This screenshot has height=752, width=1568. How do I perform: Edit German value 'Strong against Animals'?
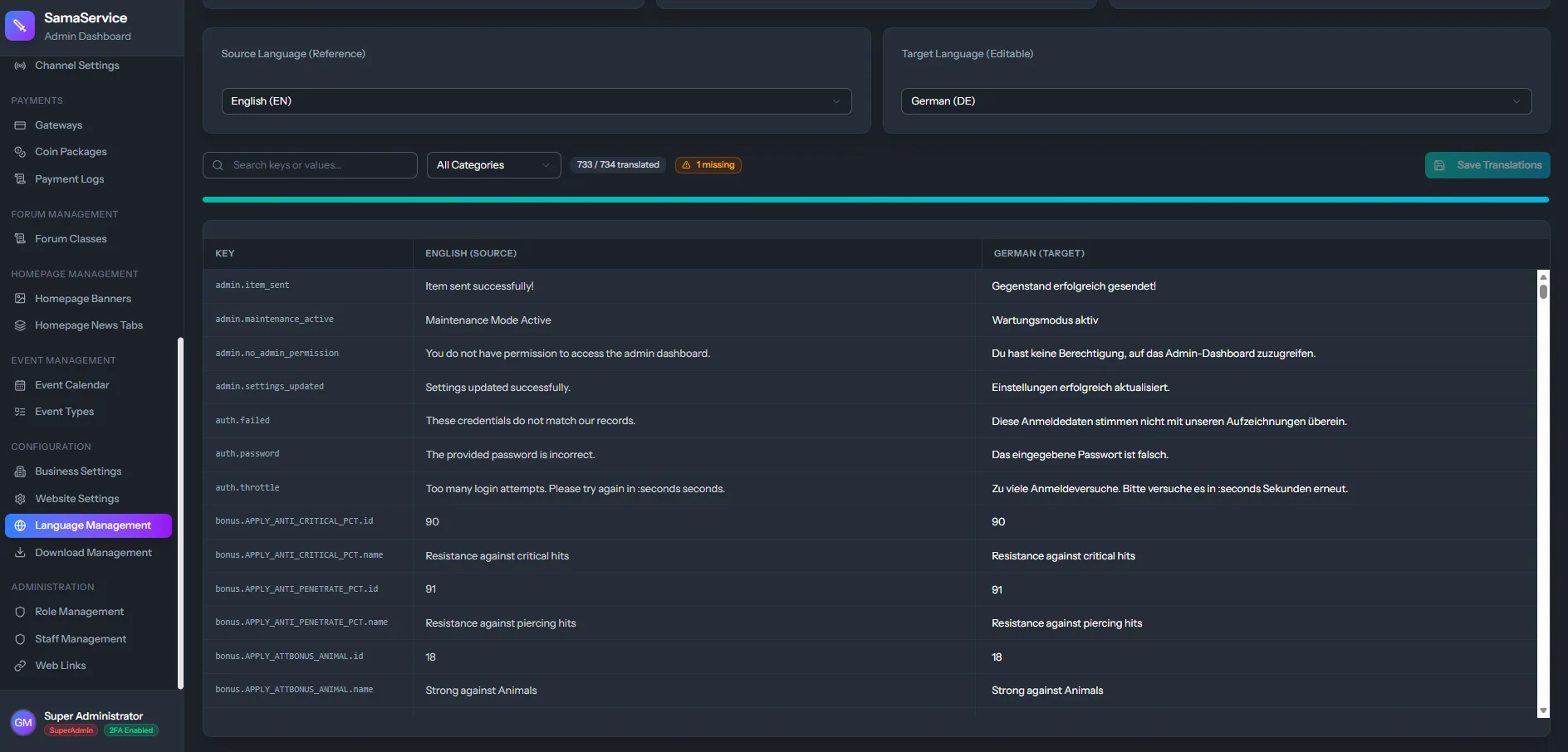1047,691
